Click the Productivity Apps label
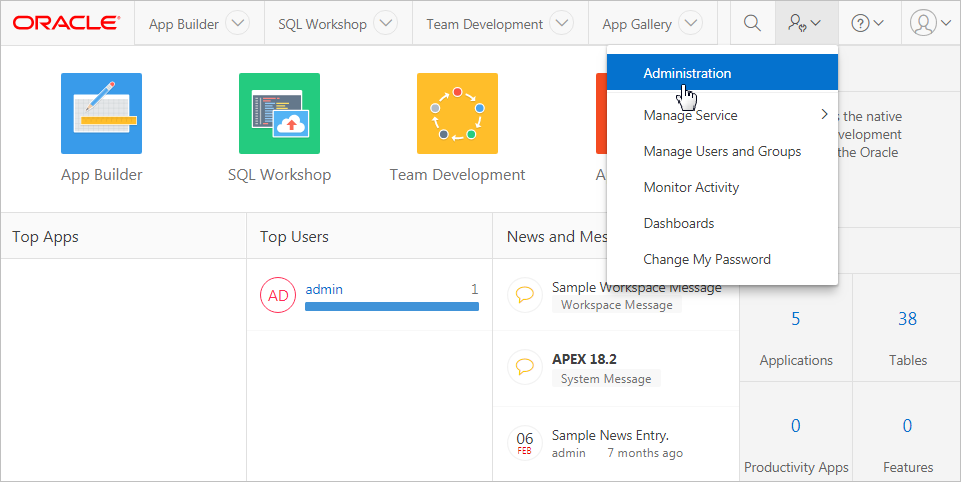 point(796,467)
